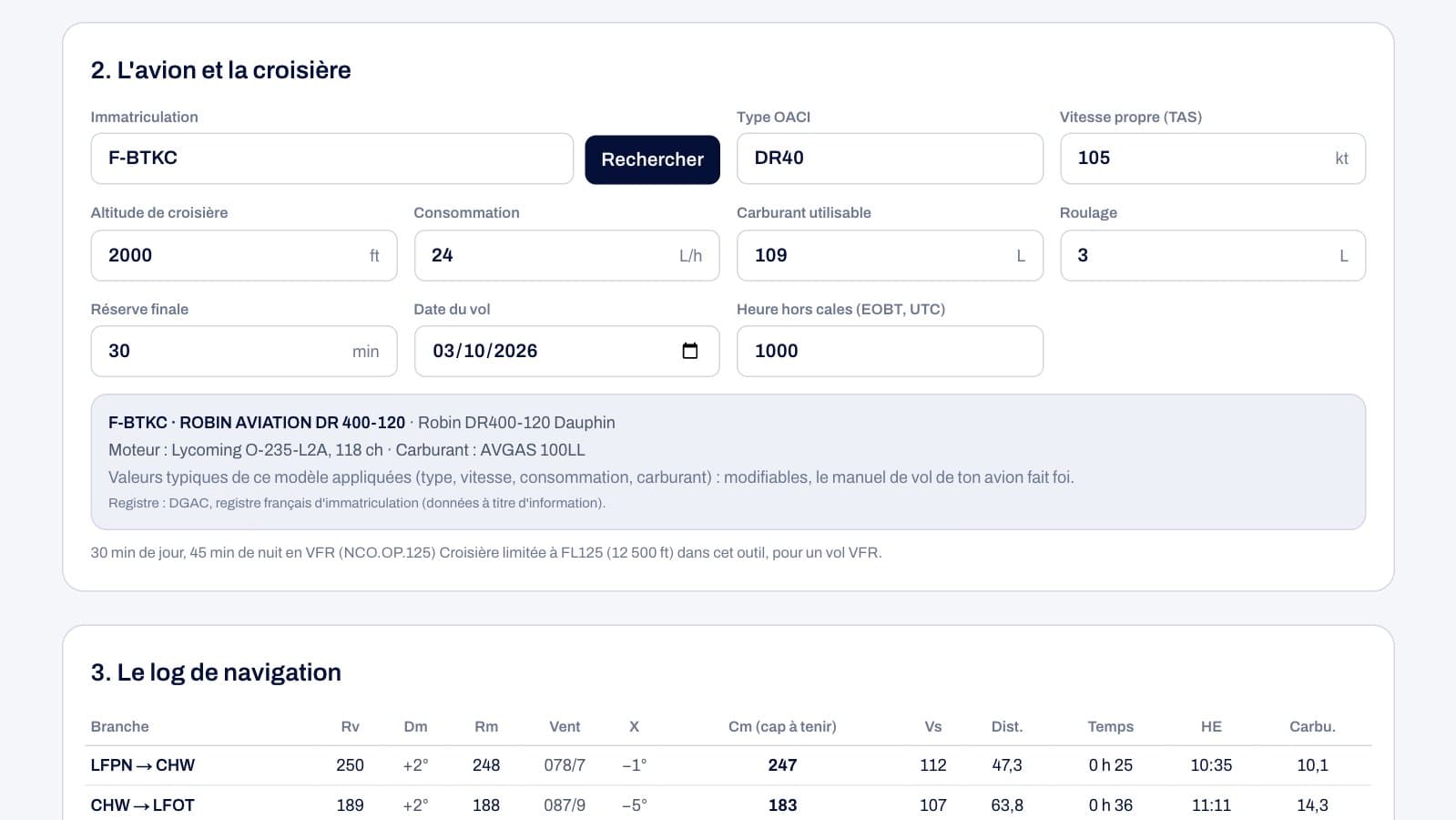This screenshot has height=820, width=1456.
Task: Select the Réserve finale field showing 30
Action: (x=244, y=351)
